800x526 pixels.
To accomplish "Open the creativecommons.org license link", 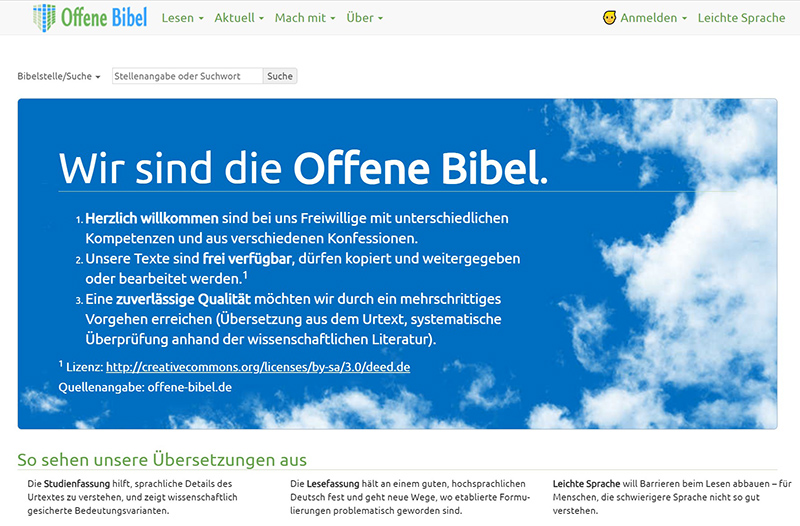I will tap(258, 367).
